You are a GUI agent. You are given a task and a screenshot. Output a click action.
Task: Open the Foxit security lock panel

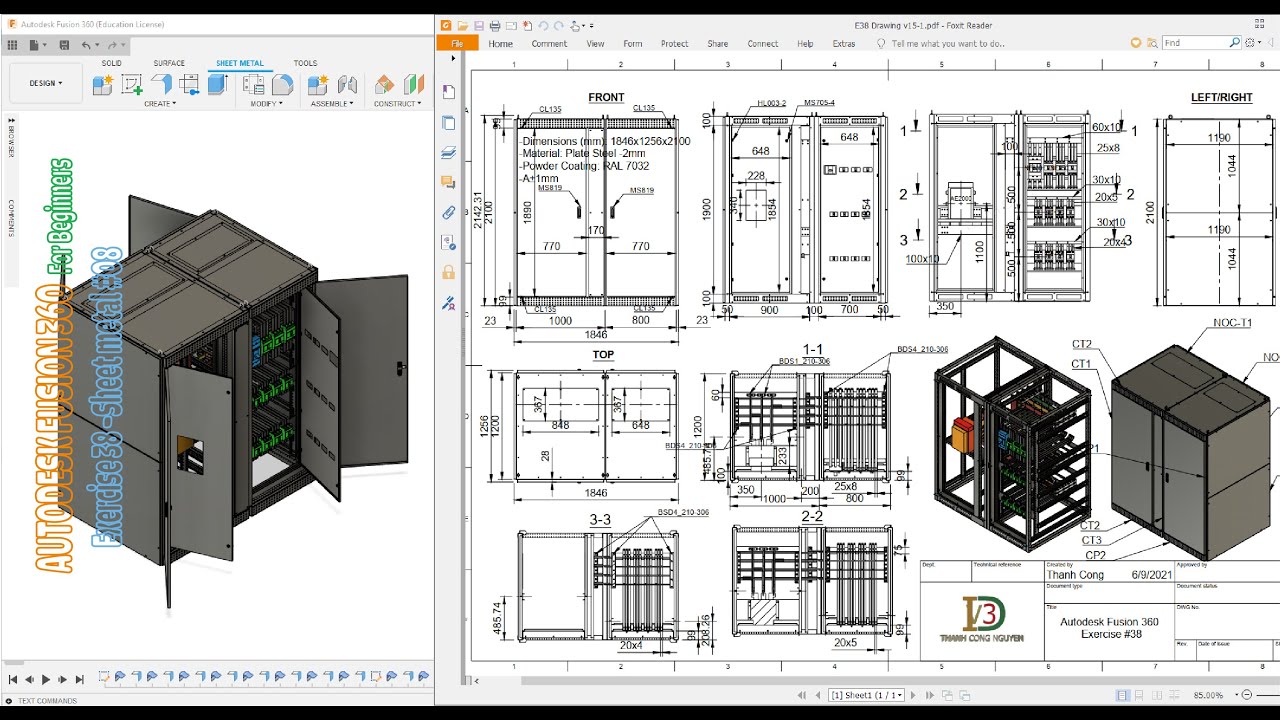coord(448,272)
